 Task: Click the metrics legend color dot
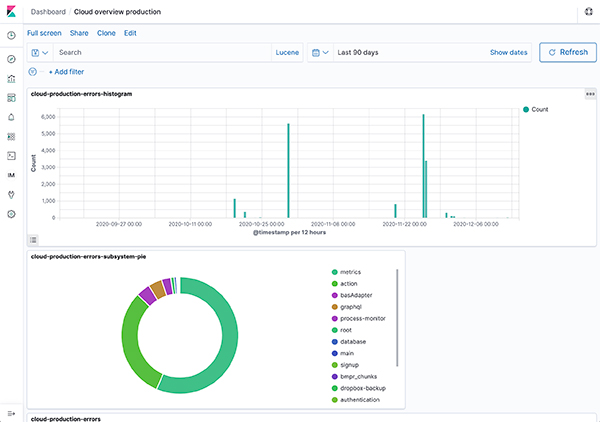(x=333, y=272)
